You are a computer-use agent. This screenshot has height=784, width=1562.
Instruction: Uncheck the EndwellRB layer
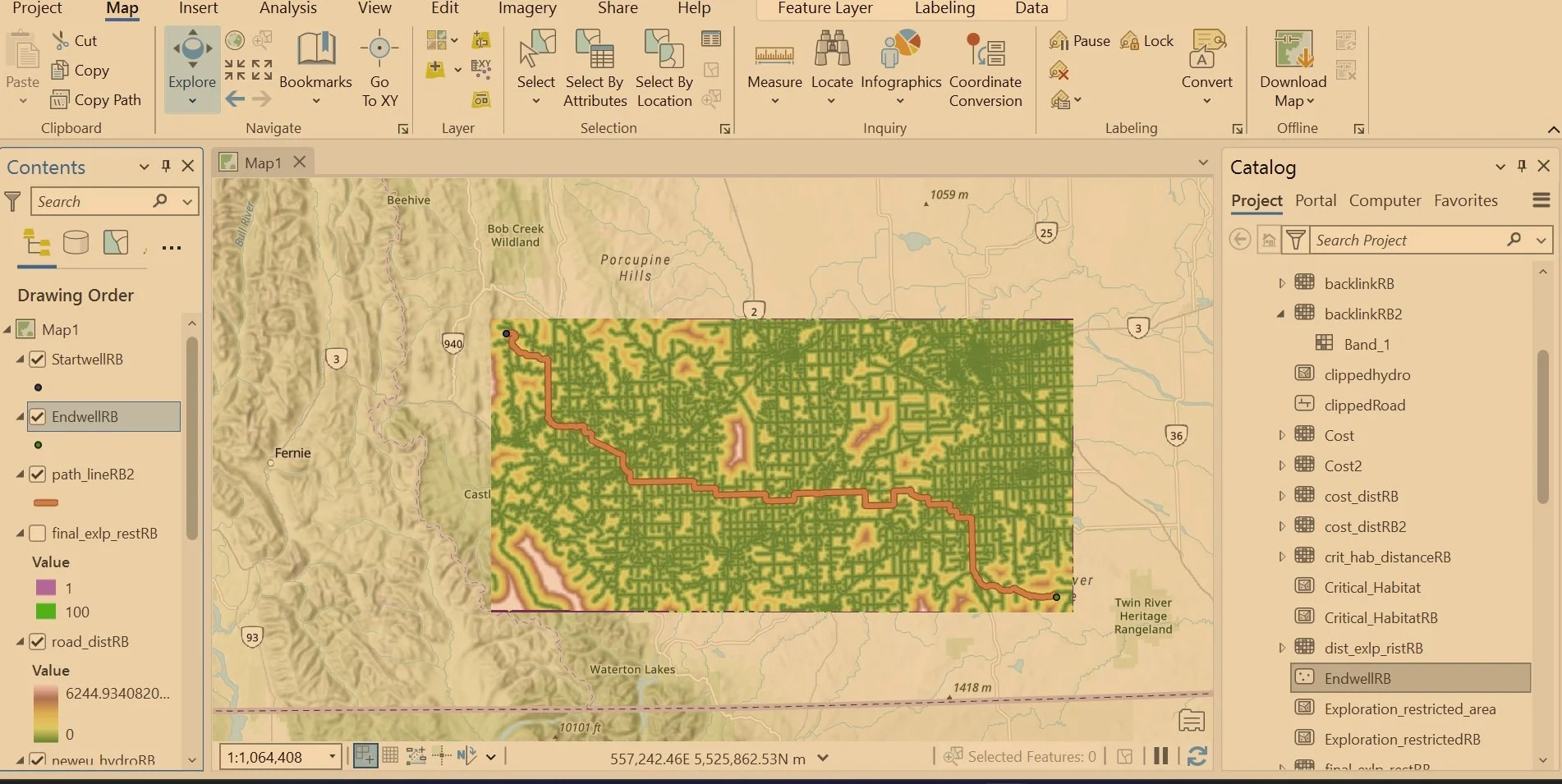pos(37,416)
